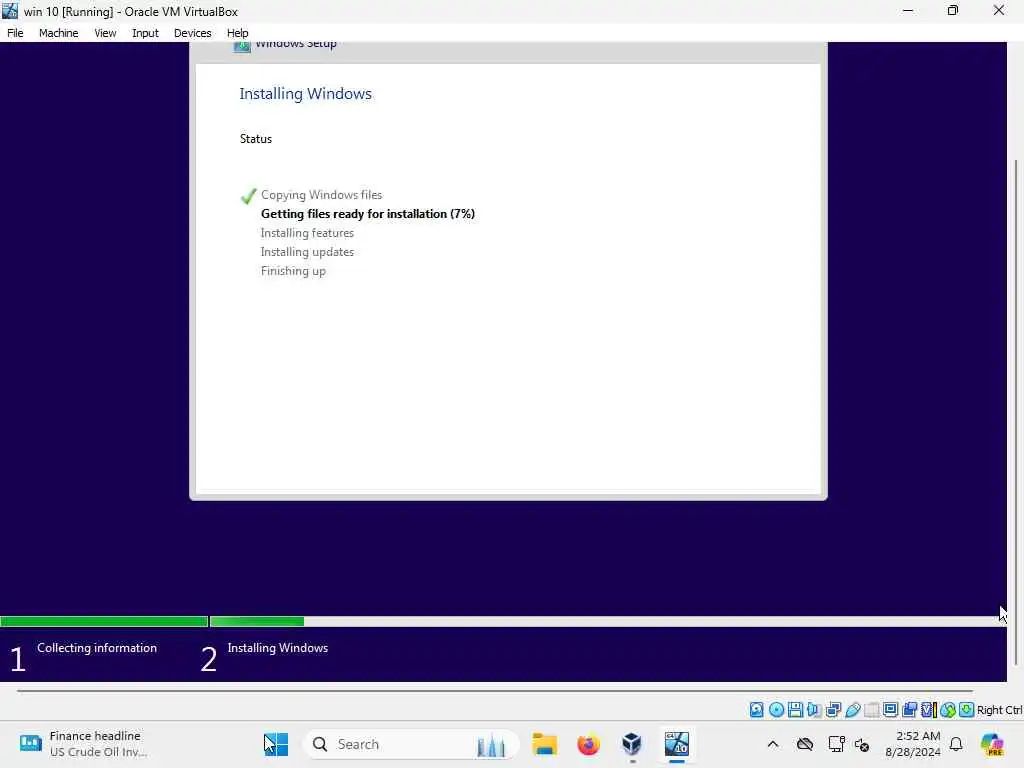Click the 'Finishing up' status line
The image size is (1024, 768).
click(293, 270)
